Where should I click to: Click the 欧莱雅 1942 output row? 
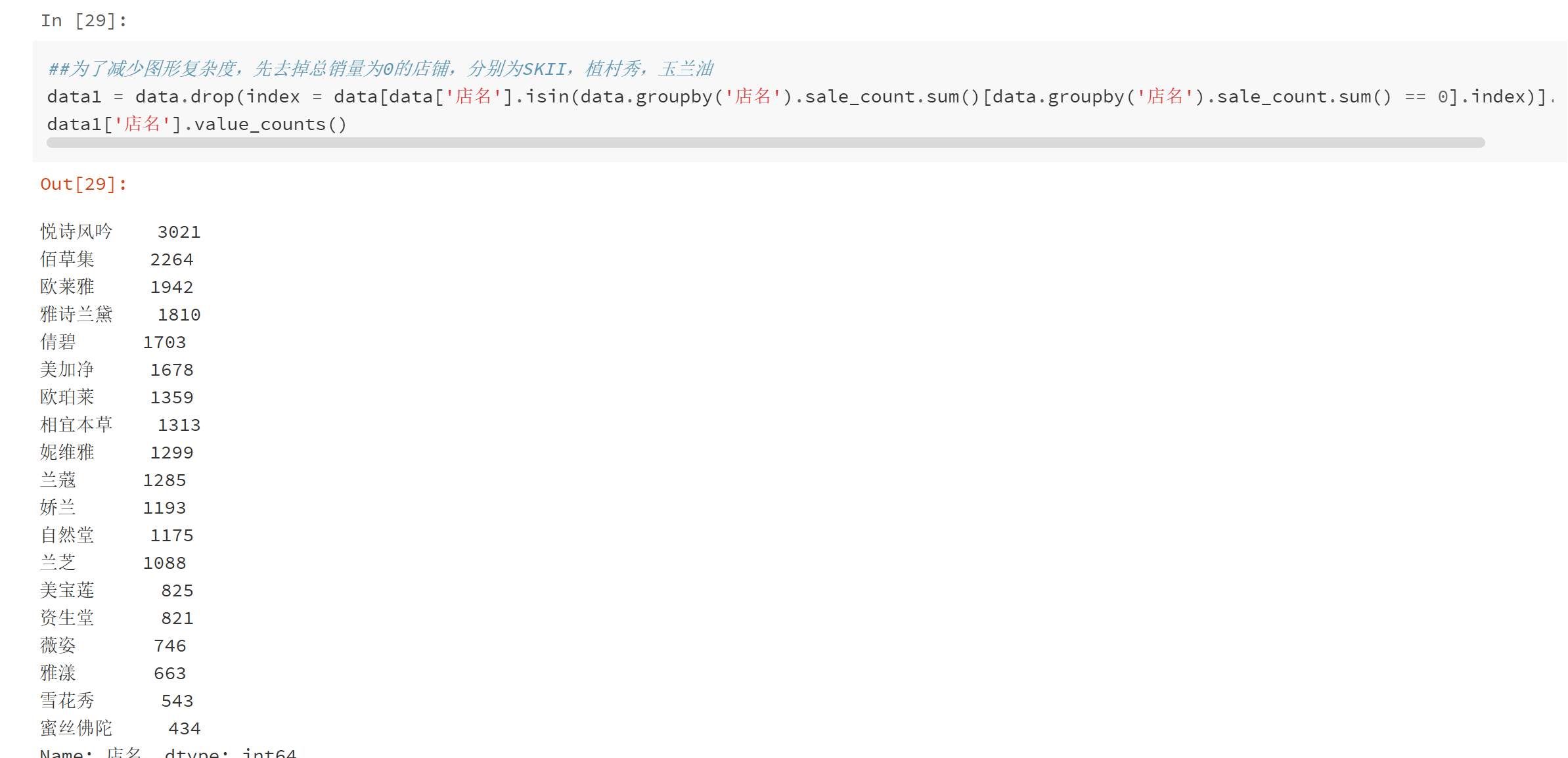click(117, 287)
